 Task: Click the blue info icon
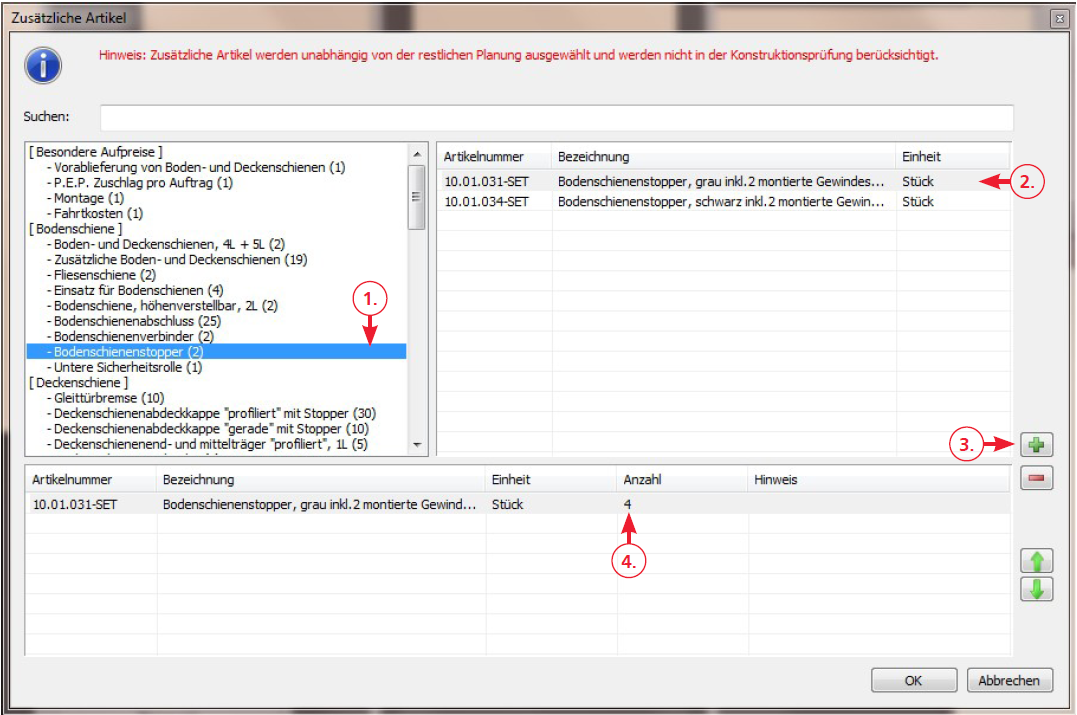coord(43,65)
